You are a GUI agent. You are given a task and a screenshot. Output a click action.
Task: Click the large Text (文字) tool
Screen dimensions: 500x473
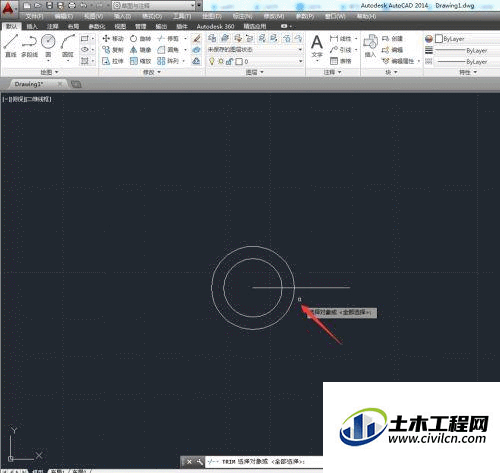(317, 47)
